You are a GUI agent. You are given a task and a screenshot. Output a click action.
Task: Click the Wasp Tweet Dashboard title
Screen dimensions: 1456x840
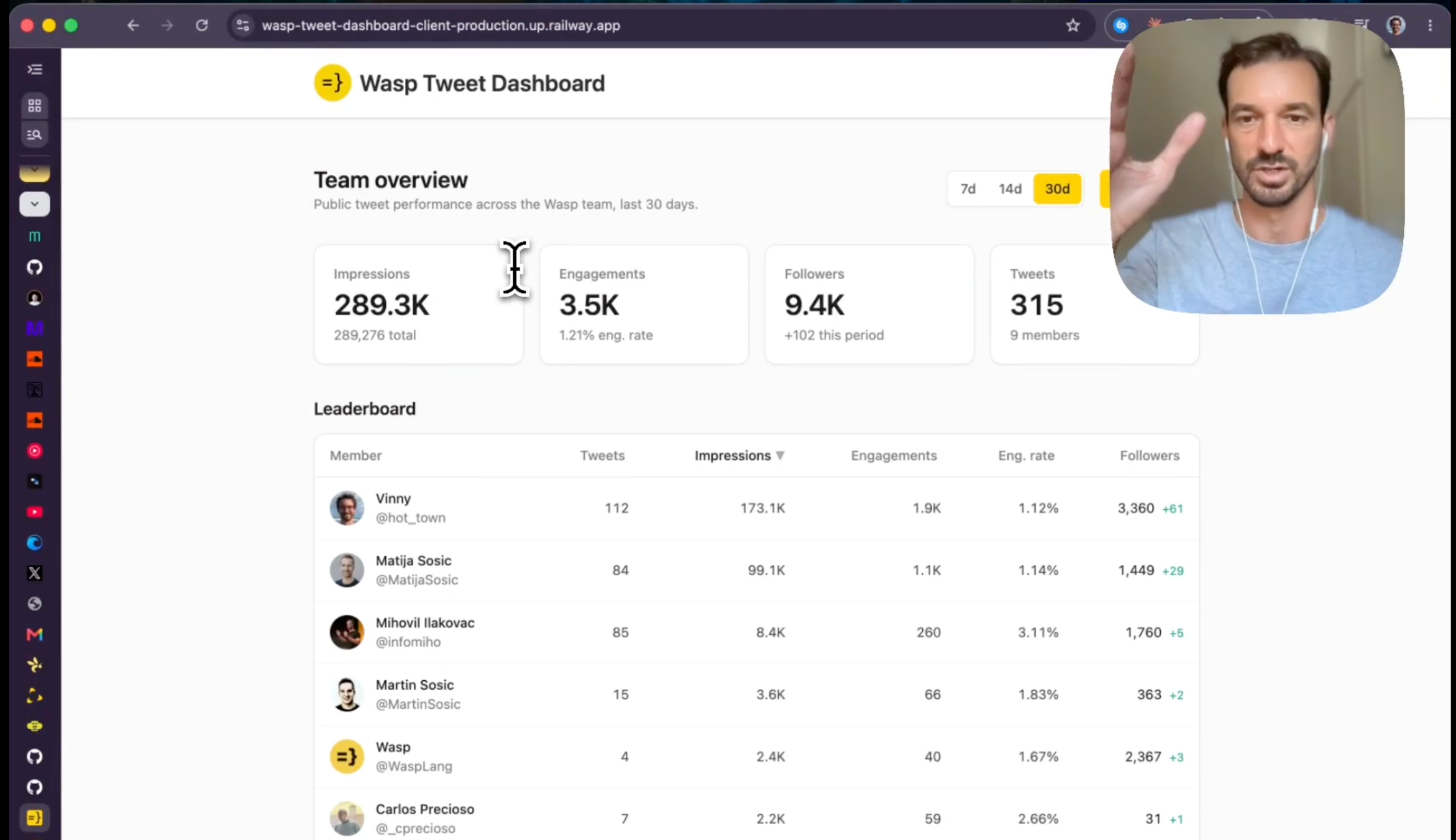tap(482, 83)
